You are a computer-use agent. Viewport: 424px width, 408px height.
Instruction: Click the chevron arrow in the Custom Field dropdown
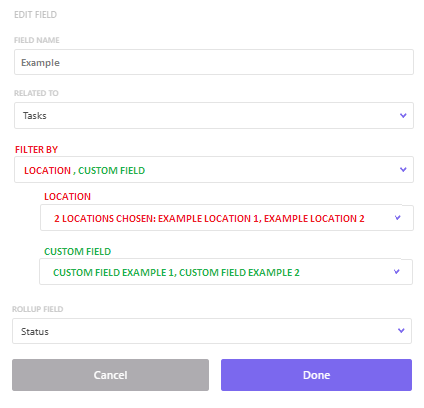397,272
